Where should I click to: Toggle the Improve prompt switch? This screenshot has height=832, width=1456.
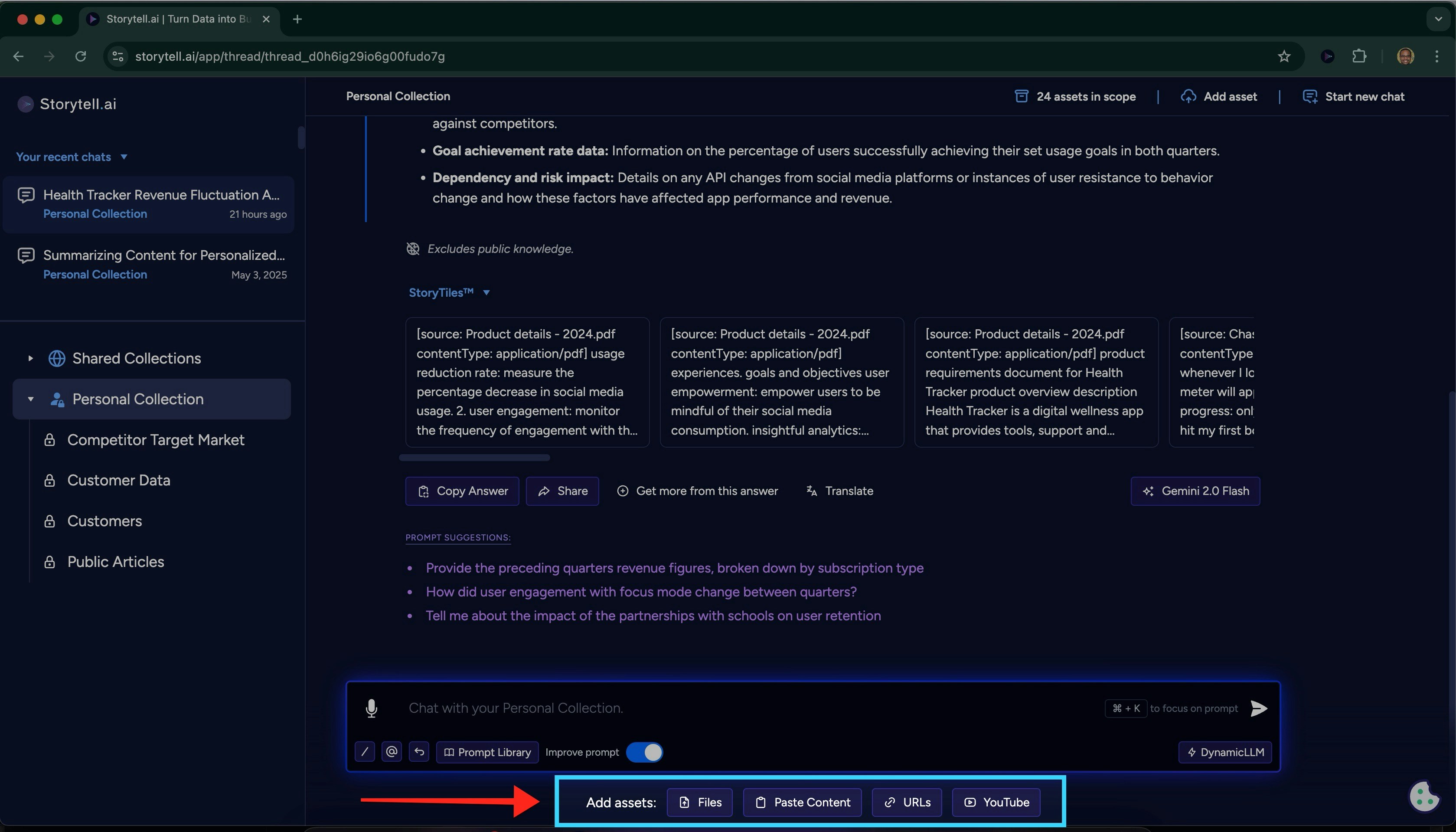point(645,752)
